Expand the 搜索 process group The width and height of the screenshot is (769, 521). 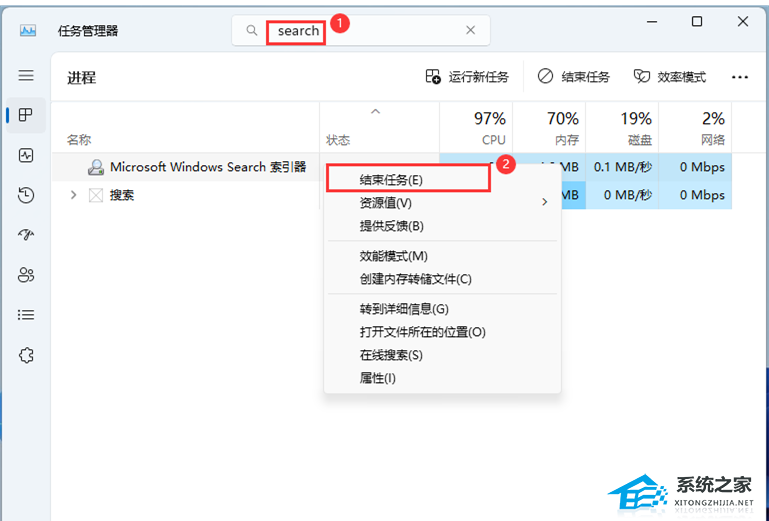point(74,195)
